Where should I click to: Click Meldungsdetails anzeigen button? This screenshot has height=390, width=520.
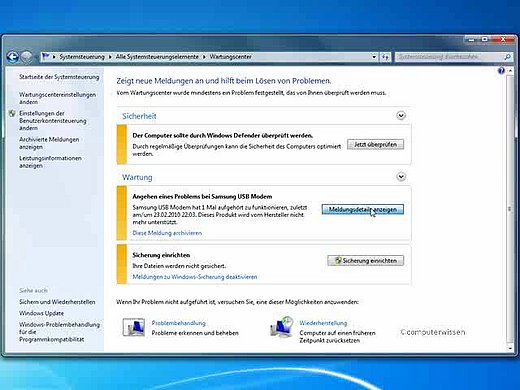[363, 210]
